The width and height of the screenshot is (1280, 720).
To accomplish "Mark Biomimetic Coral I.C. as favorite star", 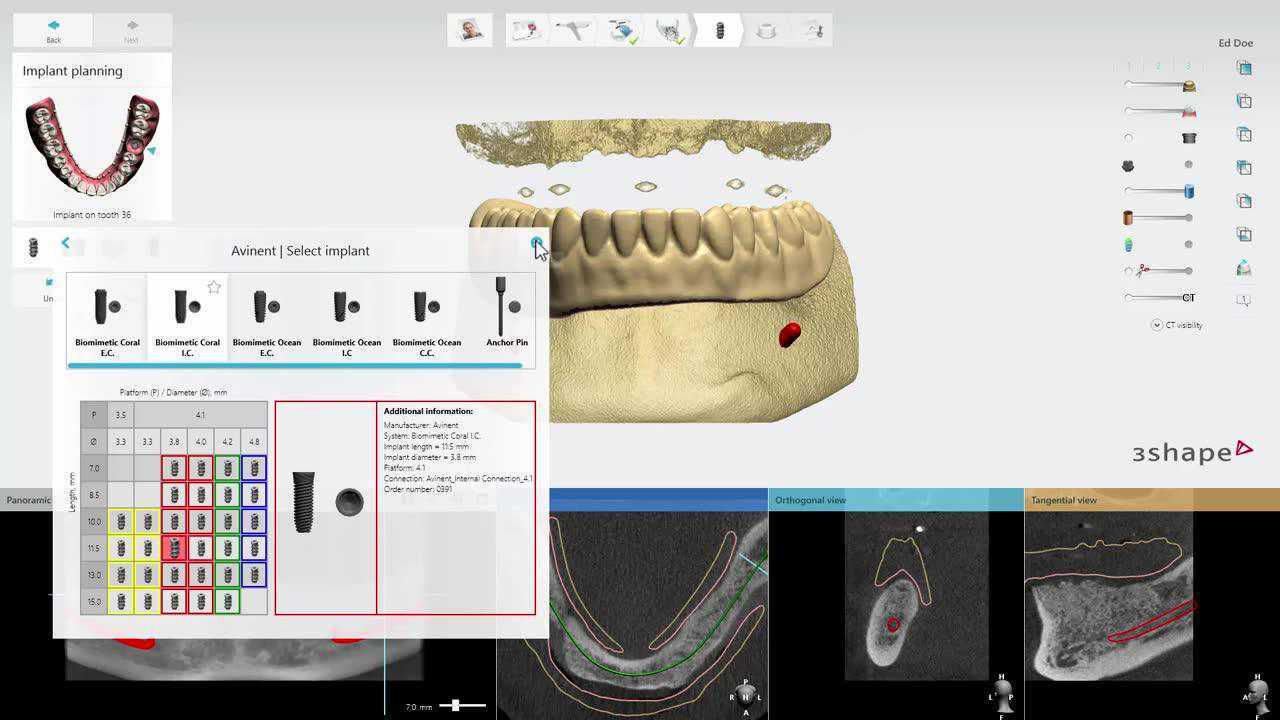I will (214, 287).
